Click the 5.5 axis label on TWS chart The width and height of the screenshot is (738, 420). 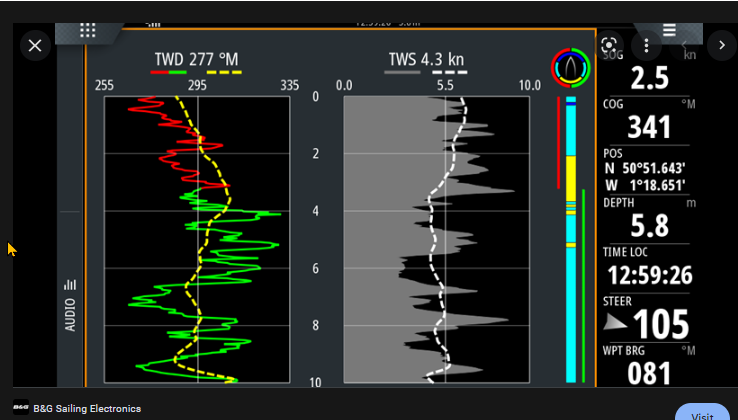(445, 85)
